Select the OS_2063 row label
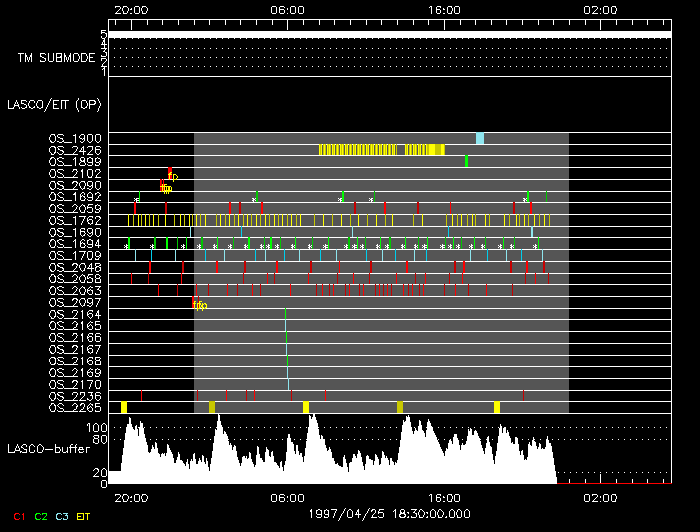 pyautogui.click(x=75, y=291)
